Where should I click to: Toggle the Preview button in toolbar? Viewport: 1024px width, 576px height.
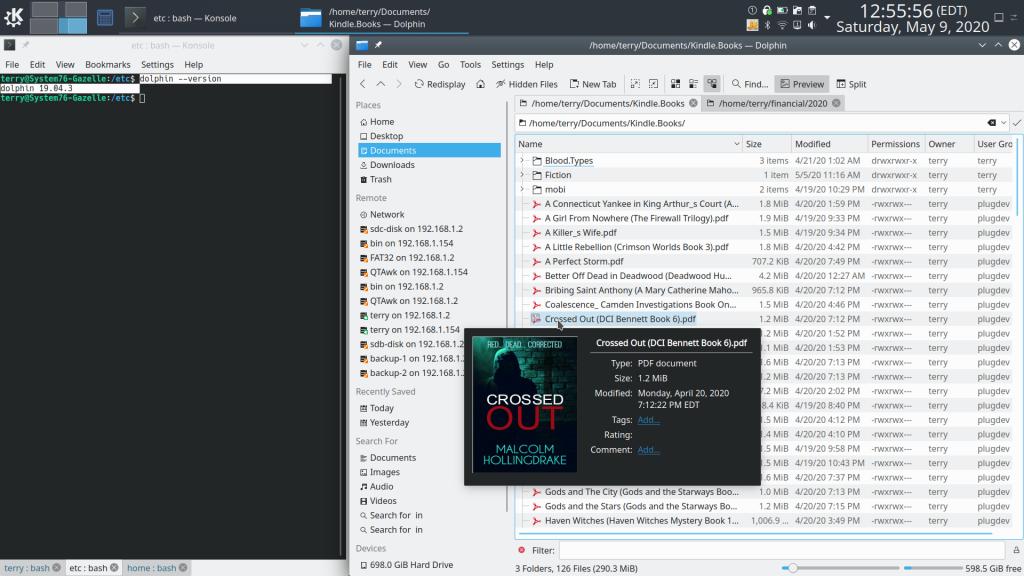pos(801,84)
